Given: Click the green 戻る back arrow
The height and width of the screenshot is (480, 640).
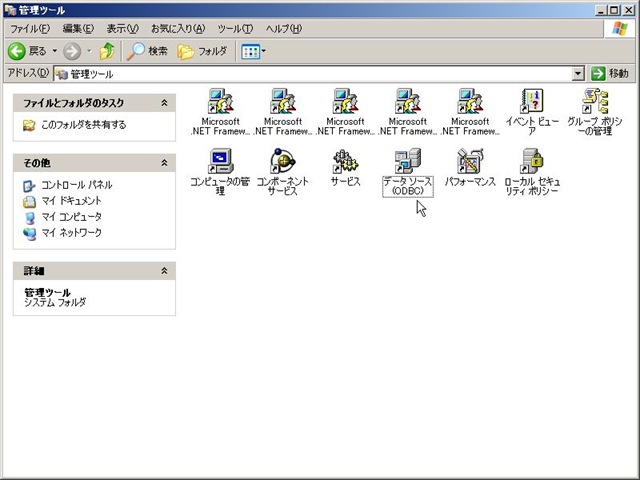Looking at the screenshot, I should (x=17, y=51).
